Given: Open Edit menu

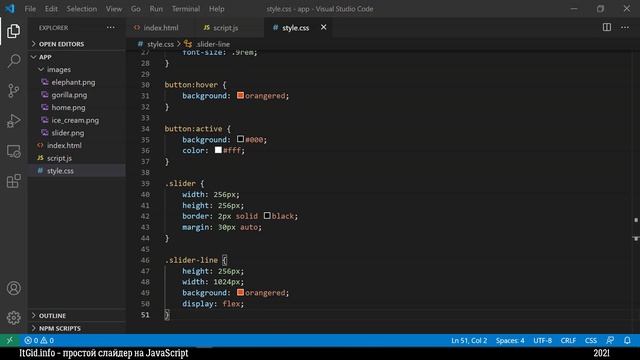Looking at the screenshot, I should coord(51,9).
